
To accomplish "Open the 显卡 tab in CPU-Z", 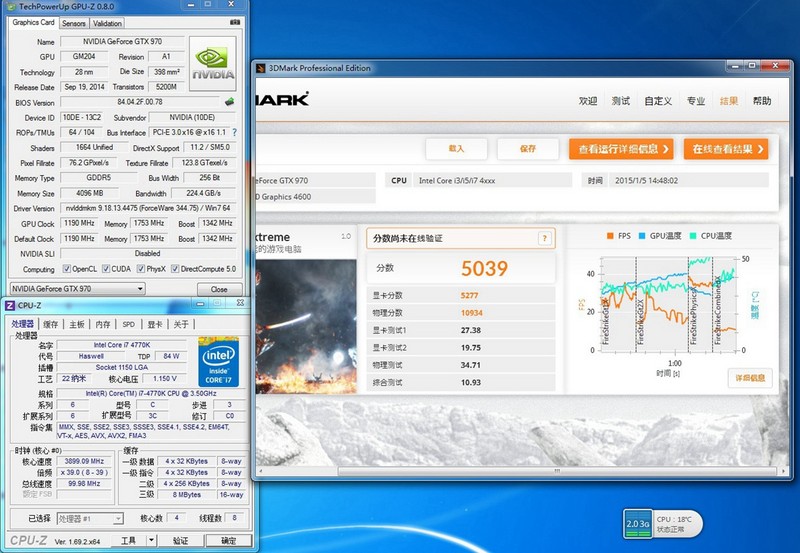I will coord(155,324).
